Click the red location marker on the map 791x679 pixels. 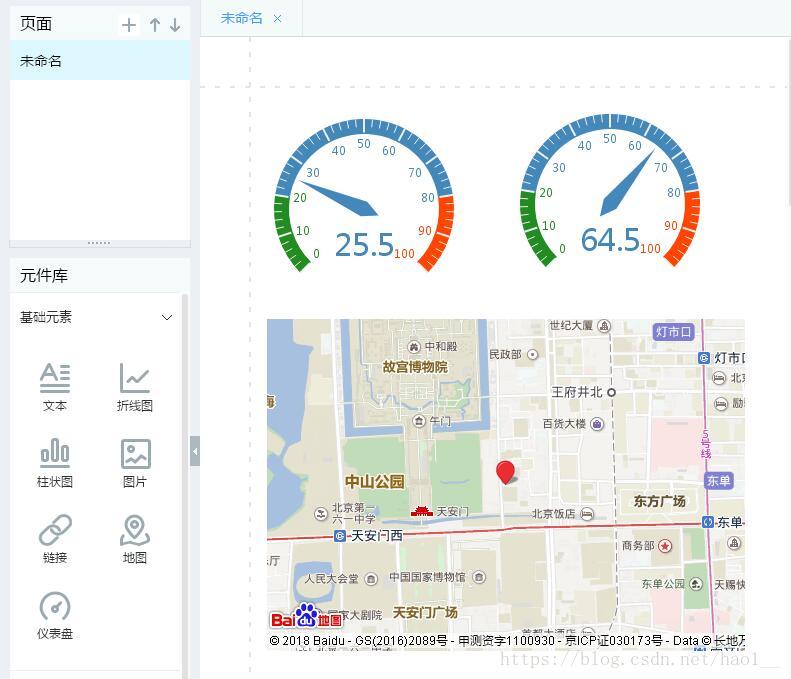pyautogui.click(x=505, y=473)
